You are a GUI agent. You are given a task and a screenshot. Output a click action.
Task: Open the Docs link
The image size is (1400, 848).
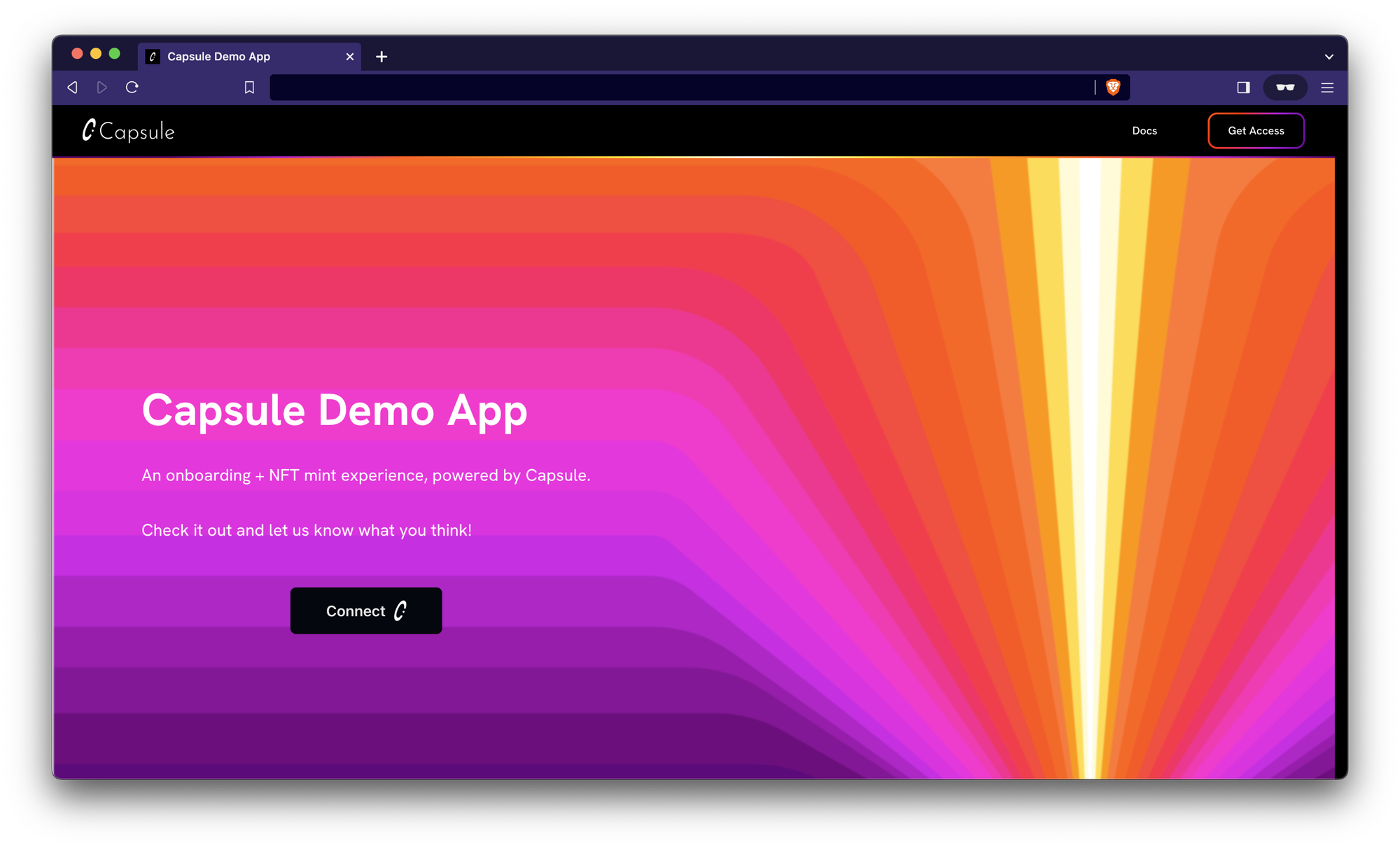(x=1144, y=131)
